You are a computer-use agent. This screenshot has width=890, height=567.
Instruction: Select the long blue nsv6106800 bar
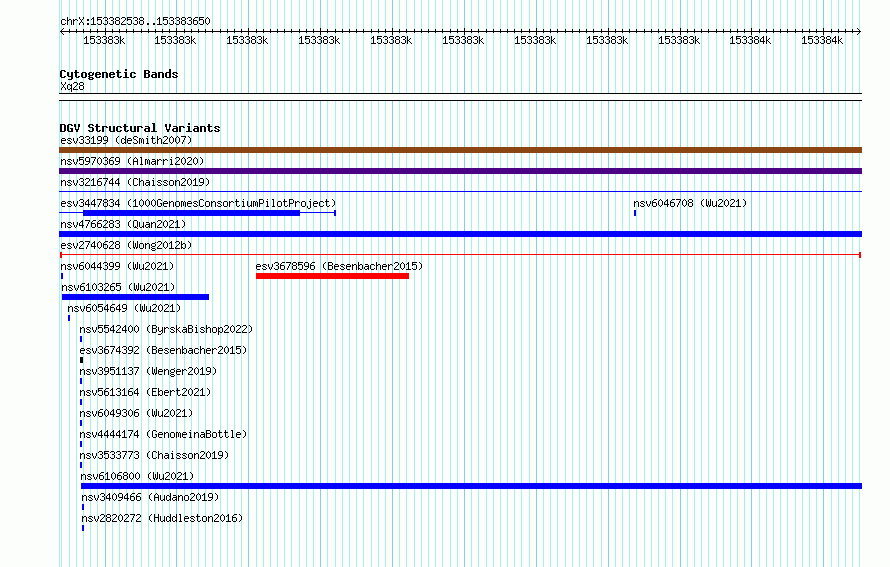pyautogui.click(x=472, y=486)
